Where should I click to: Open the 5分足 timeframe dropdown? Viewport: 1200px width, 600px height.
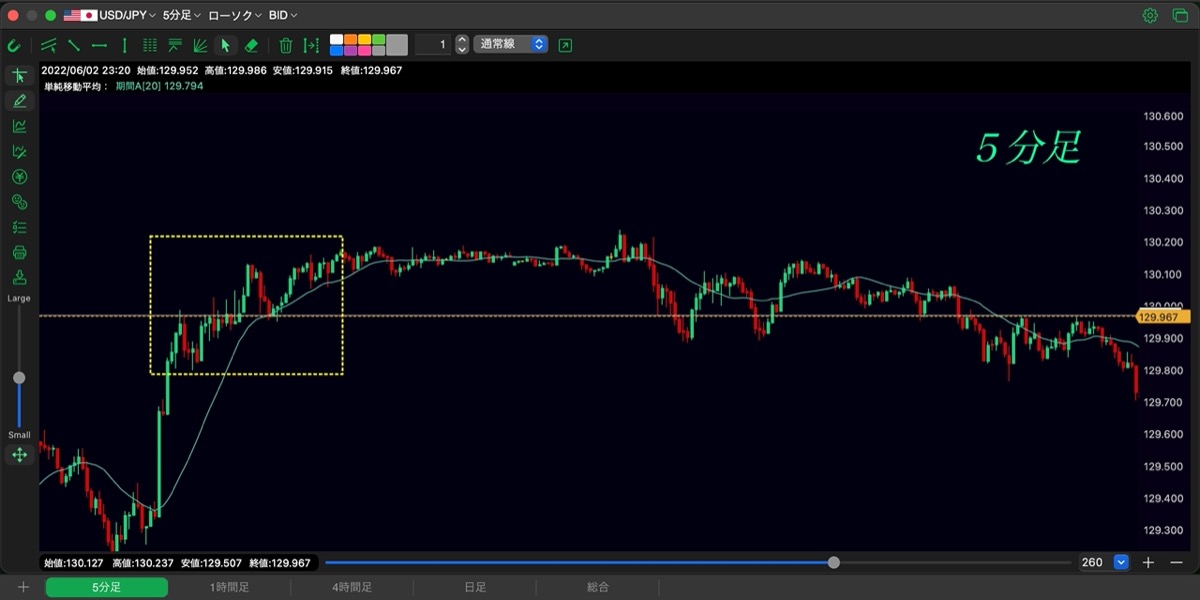click(x=181, y=15)
